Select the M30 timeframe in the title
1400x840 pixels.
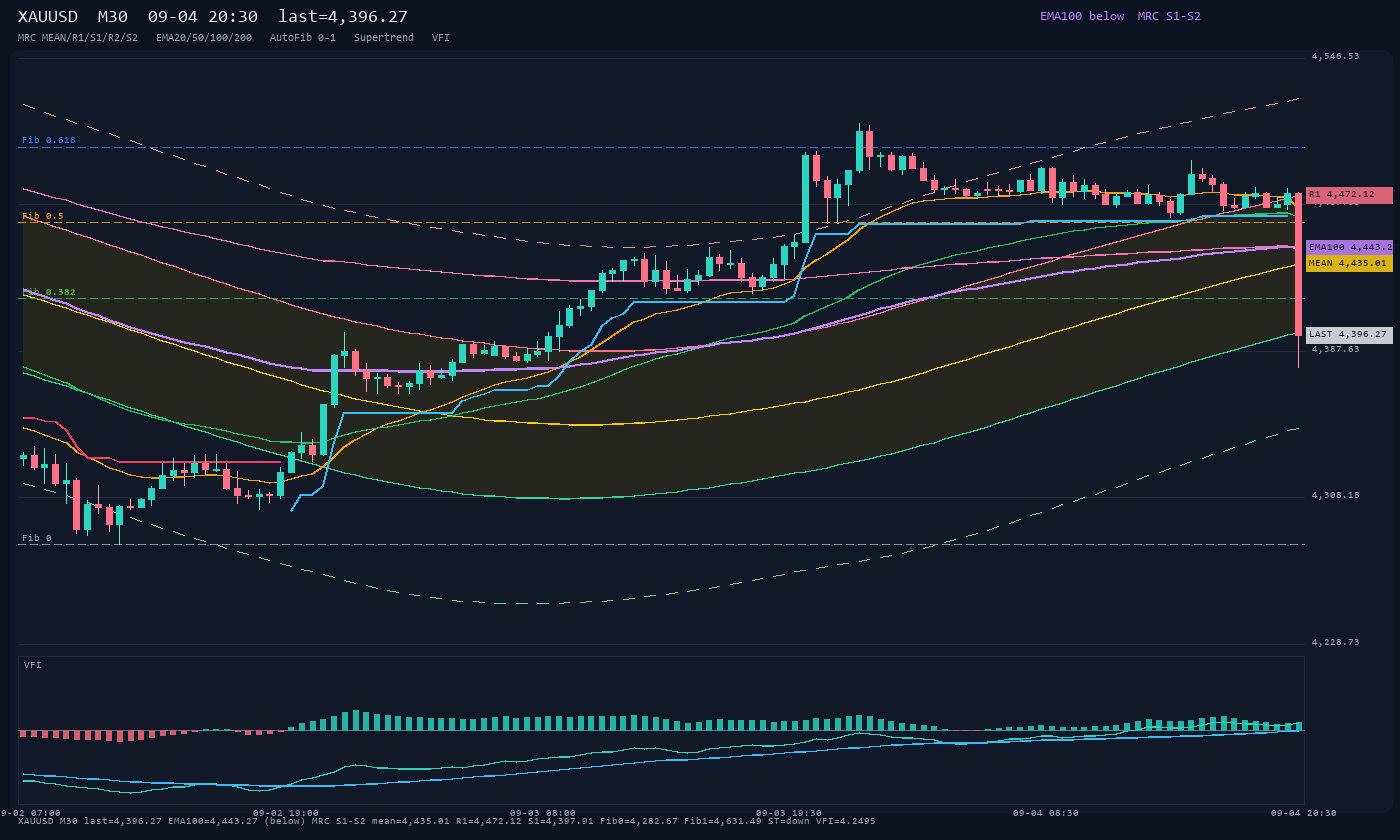(113, 17)
